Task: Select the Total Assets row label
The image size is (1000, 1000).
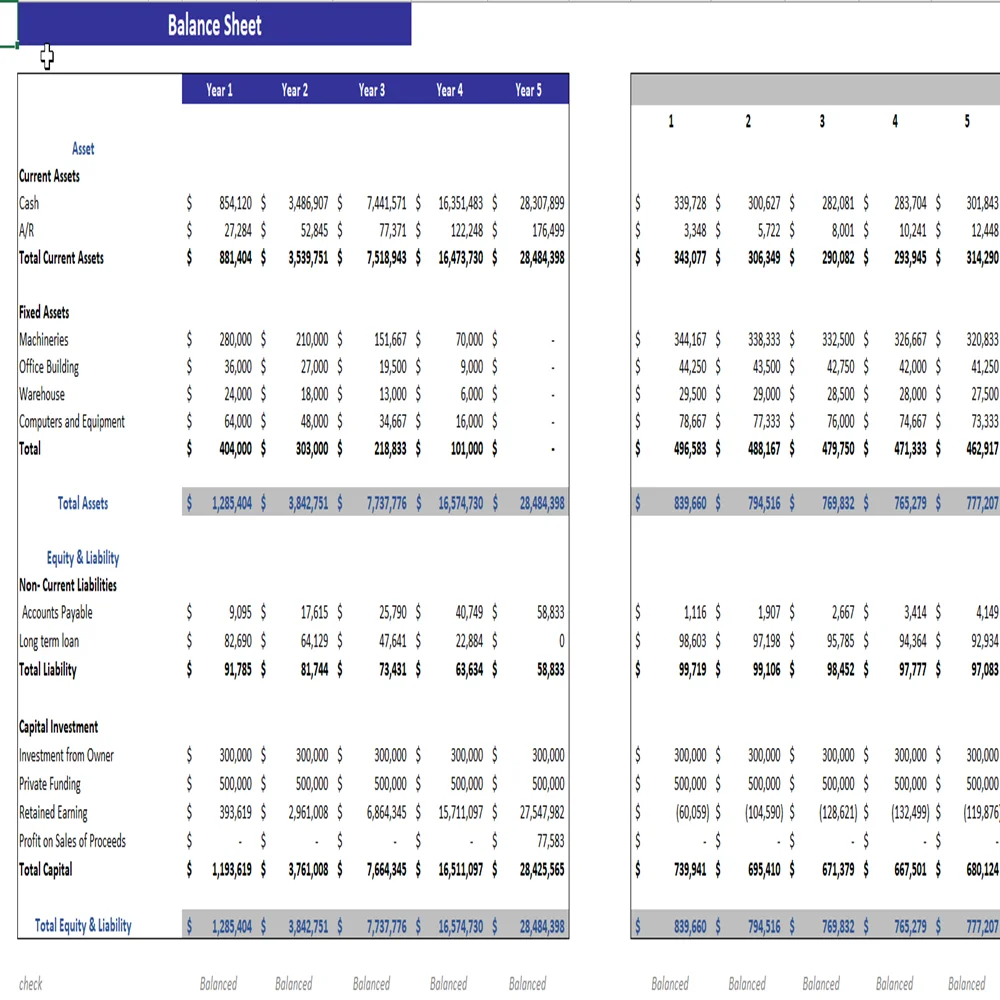Action: (x=82, y=504)
